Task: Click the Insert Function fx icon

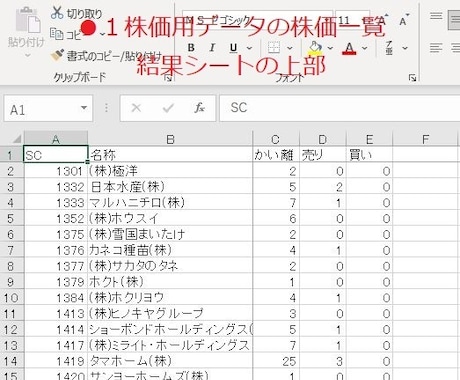Action: pyautogui.click(x=199, y=108)
